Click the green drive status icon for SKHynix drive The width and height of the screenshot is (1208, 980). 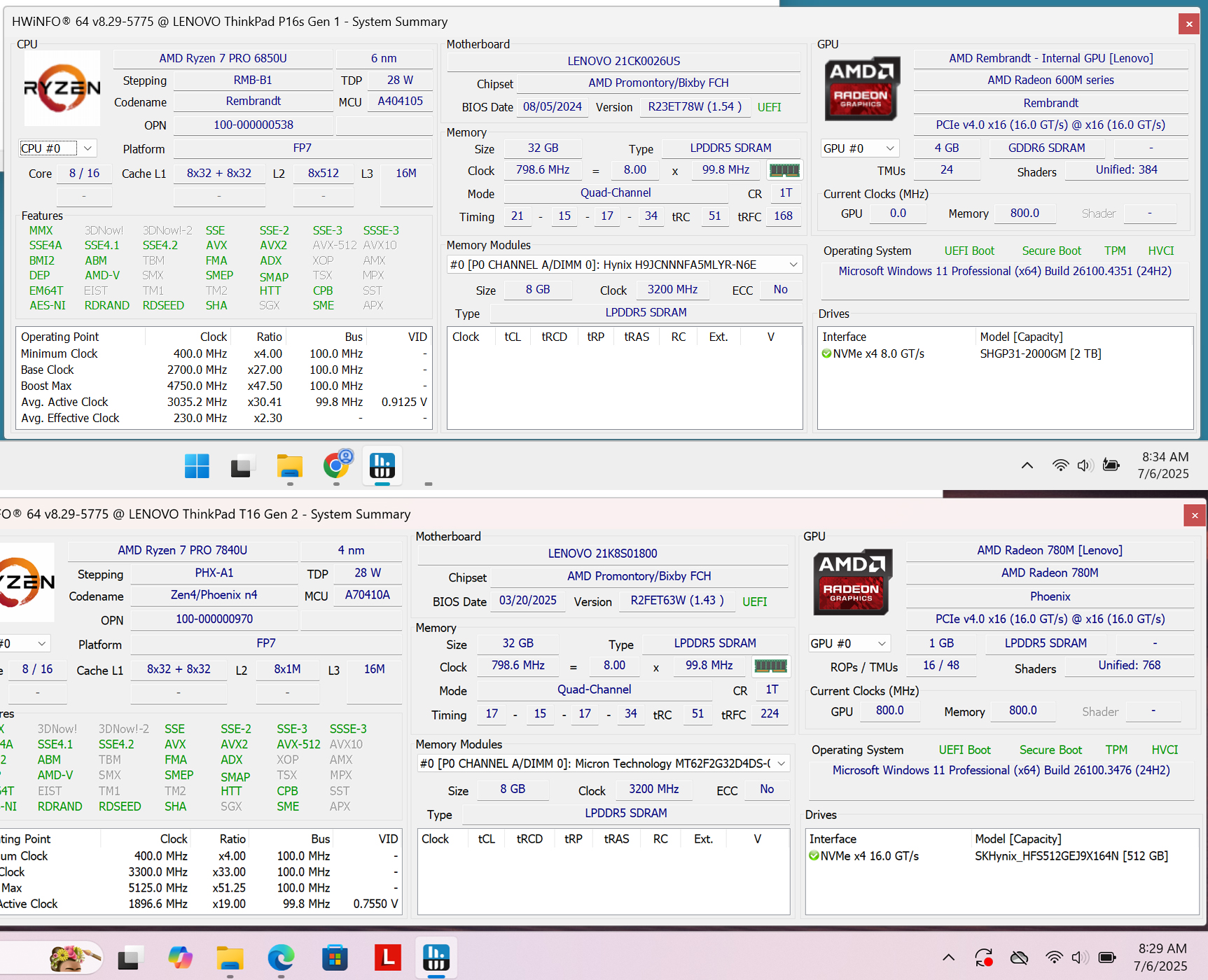(814, 855)
